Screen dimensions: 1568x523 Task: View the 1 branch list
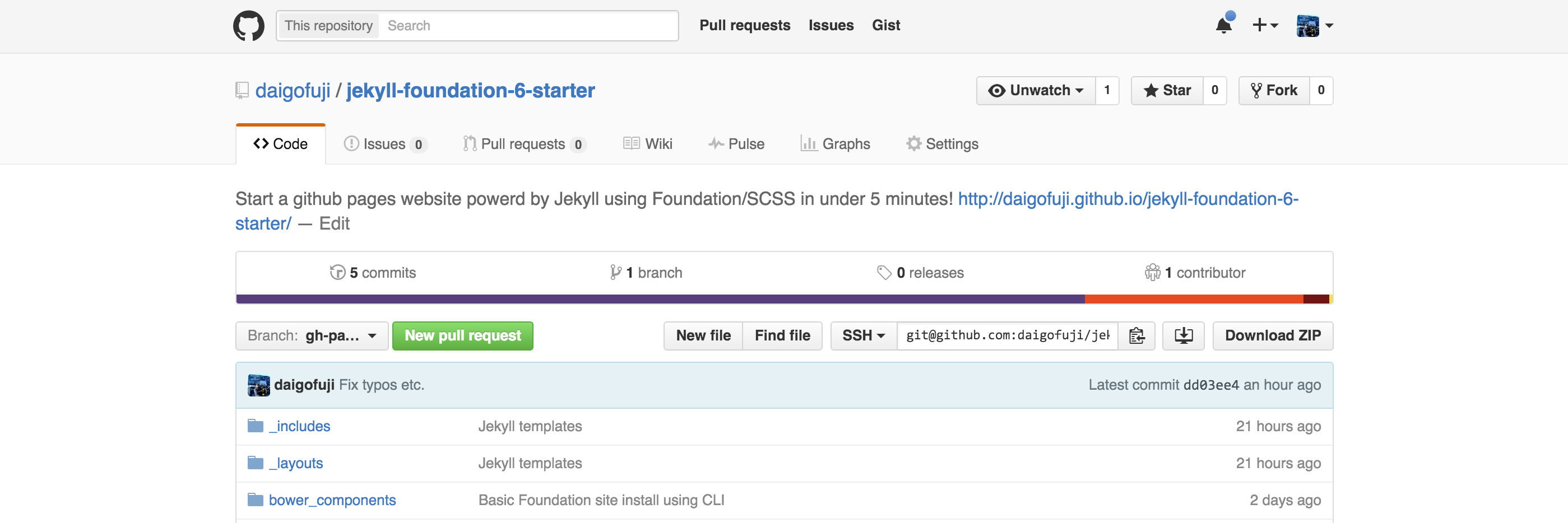tap(647, 273)
